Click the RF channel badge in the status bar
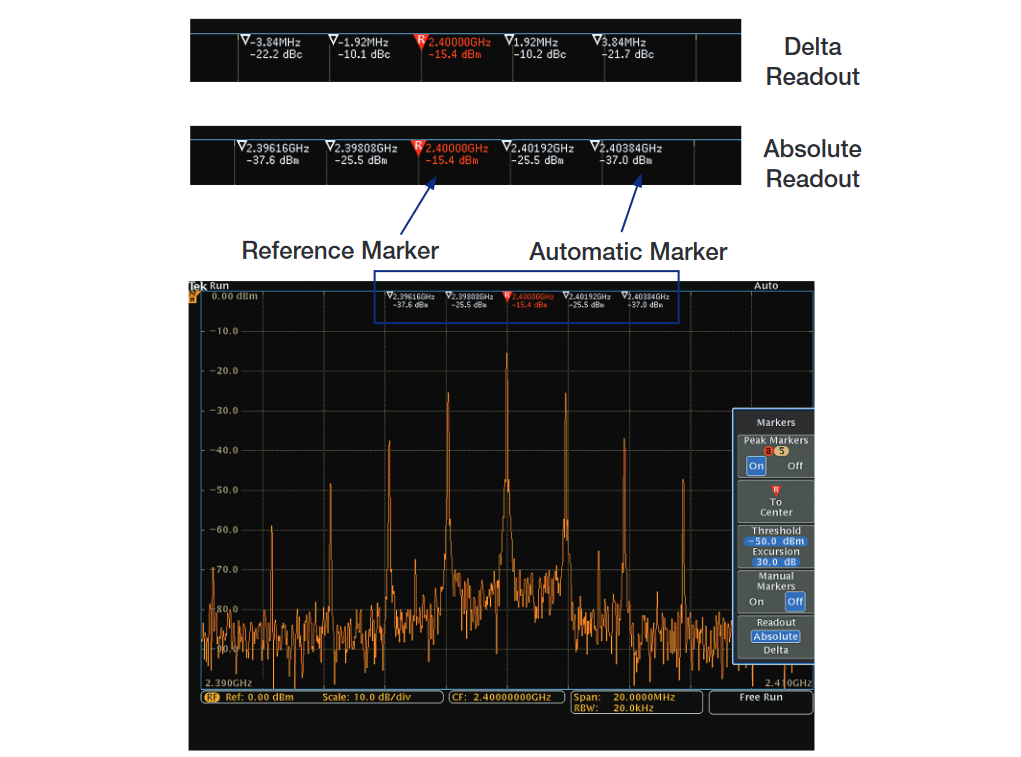Screen dimensions: 1021x757 pyautogui.click(x=209, y=698)
